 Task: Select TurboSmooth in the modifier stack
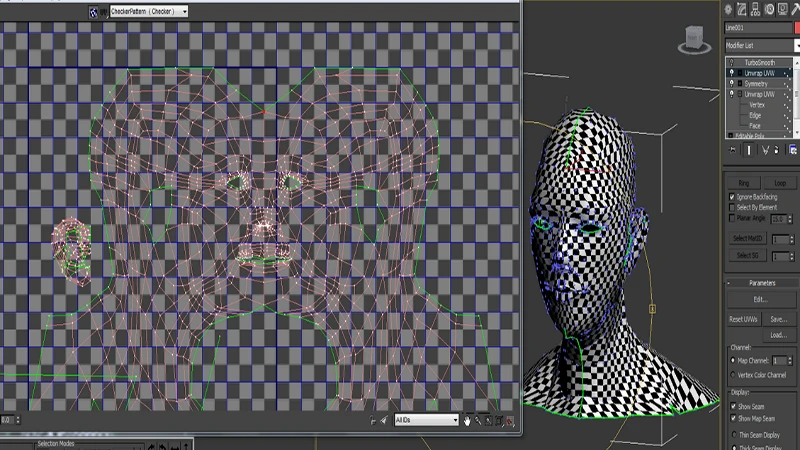pyautogui.click(x=760, y=62)
